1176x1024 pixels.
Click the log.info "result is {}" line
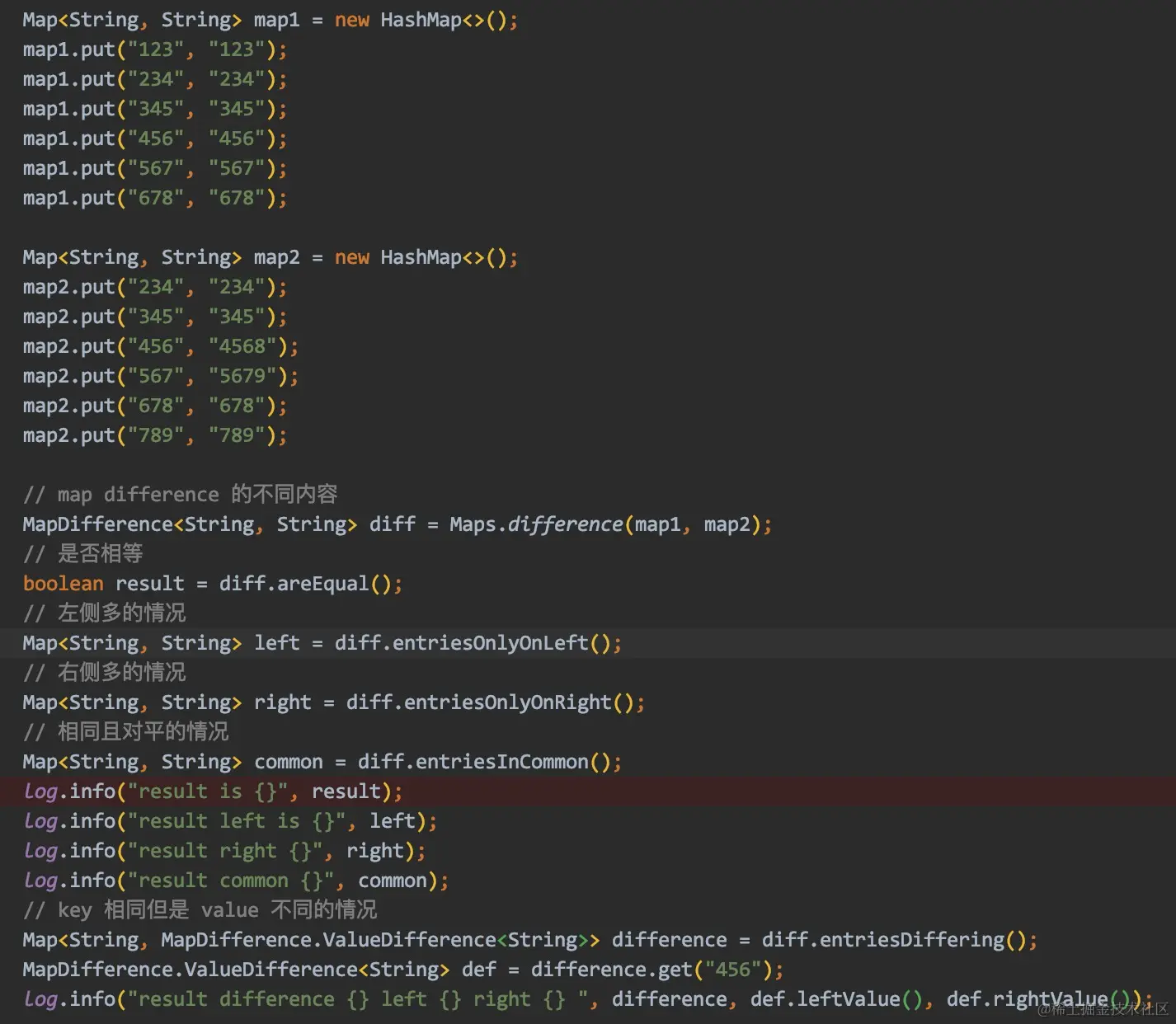tap(213, 791)
